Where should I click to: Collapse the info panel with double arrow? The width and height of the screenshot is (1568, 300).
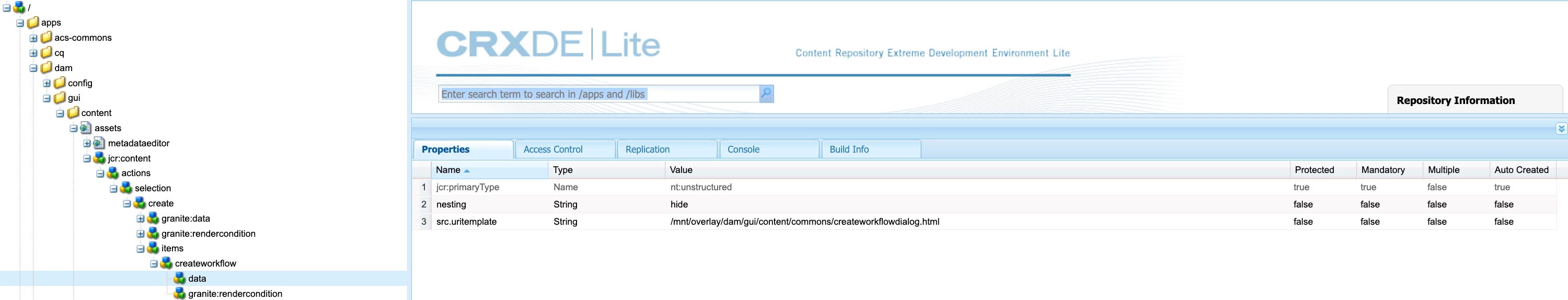click(1561, 129)
